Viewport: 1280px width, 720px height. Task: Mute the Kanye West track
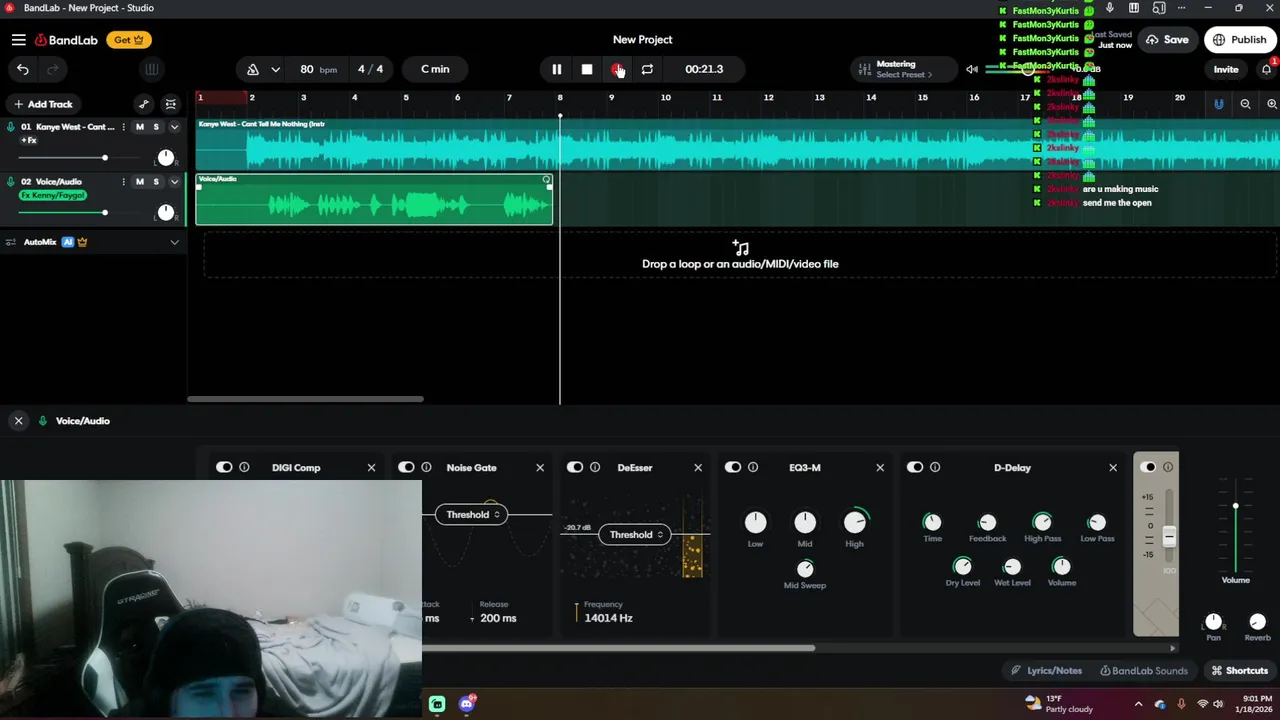point(139,127)
